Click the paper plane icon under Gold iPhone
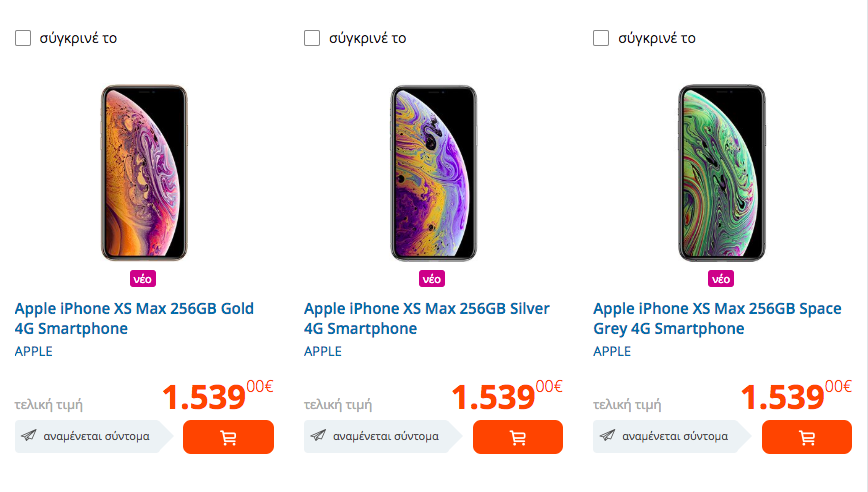The width and height of the screenshot is (868, 492). pyautogui.click(x=29, y=436)
